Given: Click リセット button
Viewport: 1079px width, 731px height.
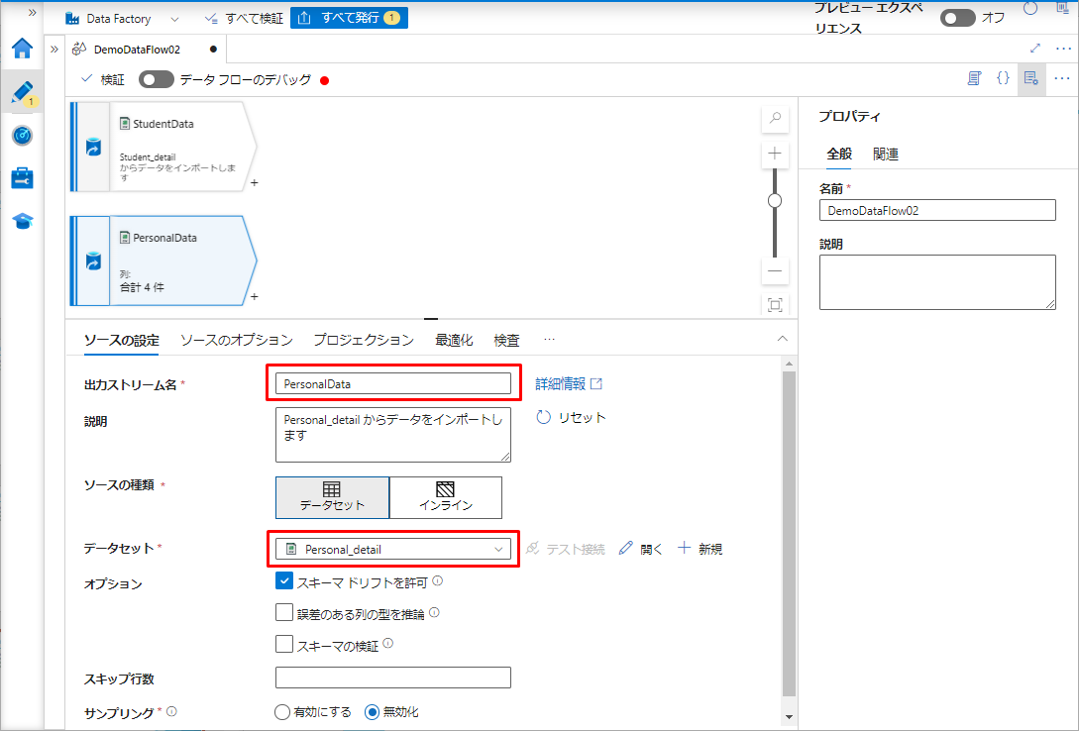Looking at the screenshot, I should 570,417.
